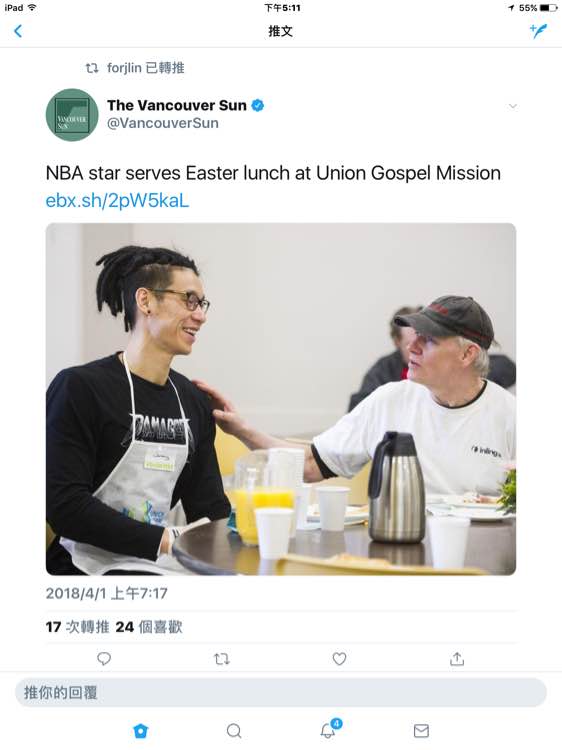View forjlin retweeted label
562x750 pixels.
(x=145, y=68)
